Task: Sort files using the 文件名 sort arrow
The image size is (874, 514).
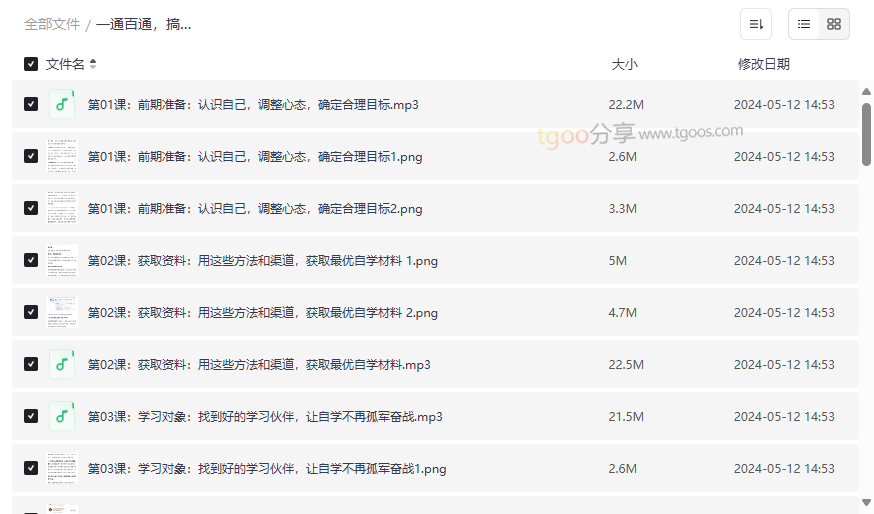Action: (93, 64)
